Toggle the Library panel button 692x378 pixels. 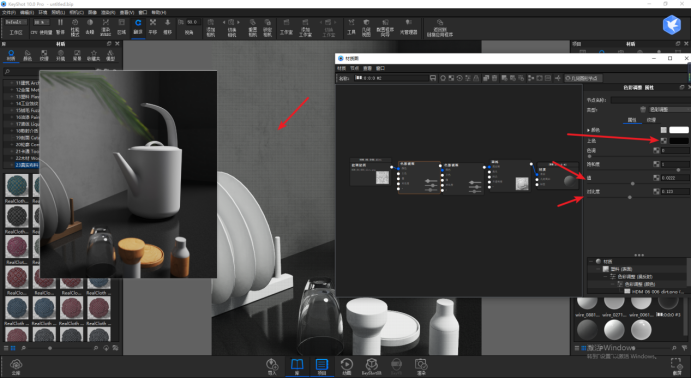click(x=297, y=366)
